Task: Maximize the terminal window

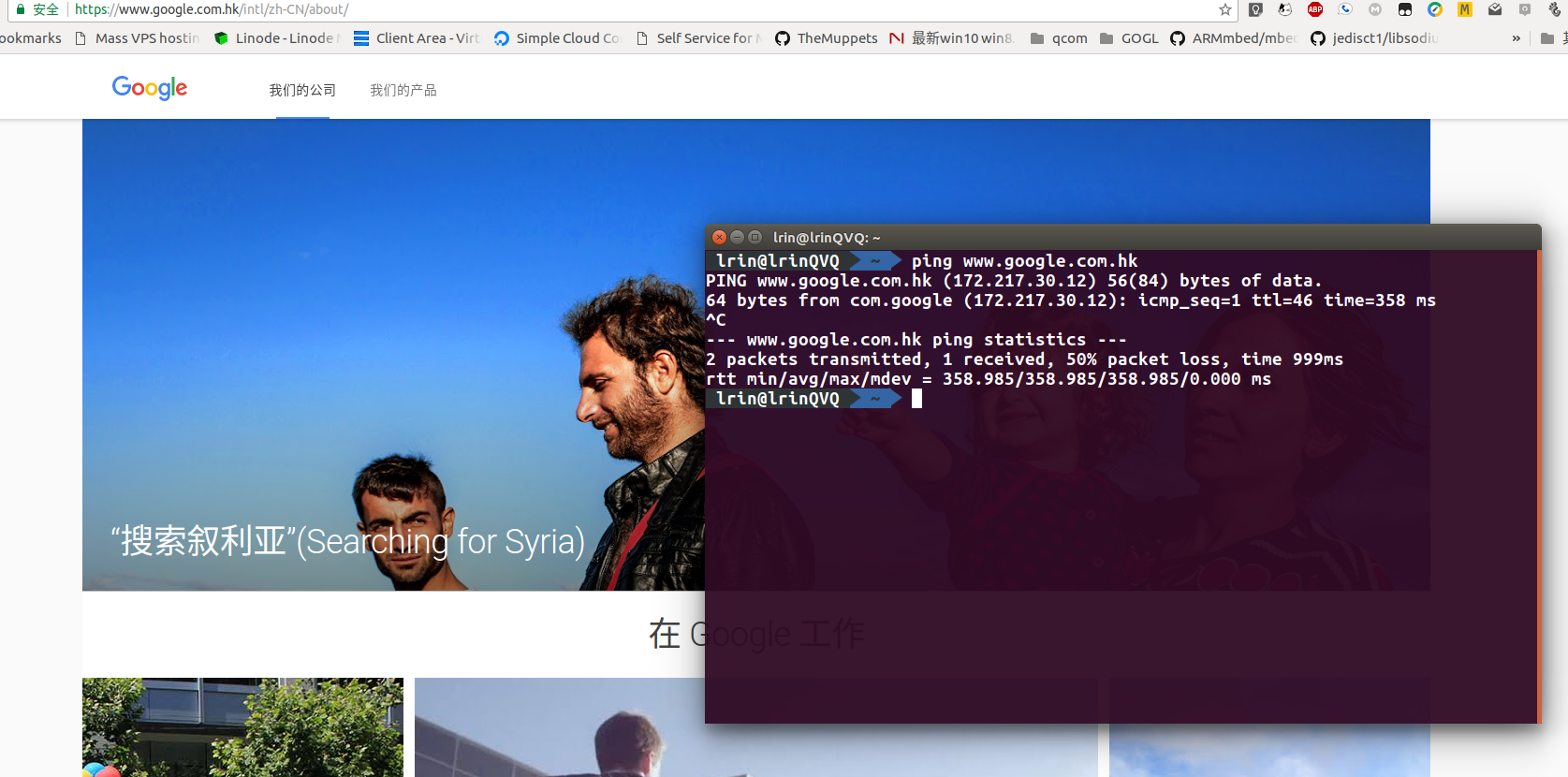Action: click(755, 237)
